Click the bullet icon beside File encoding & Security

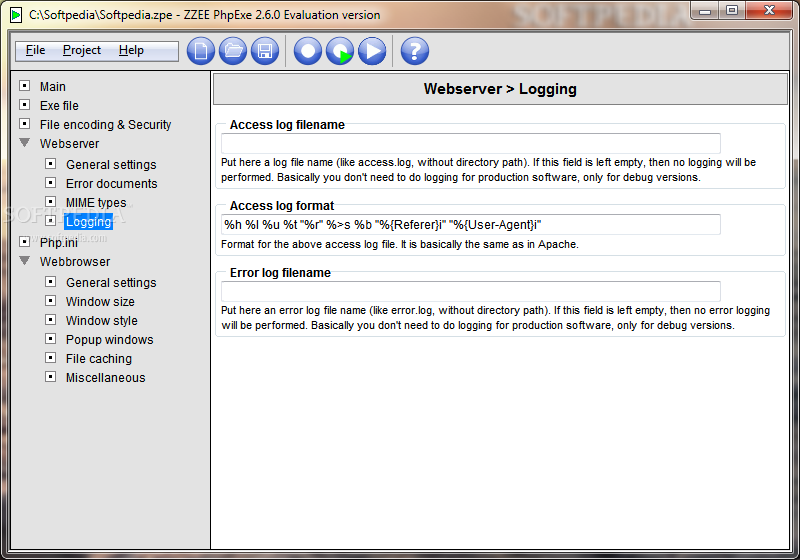coord(24,123)
